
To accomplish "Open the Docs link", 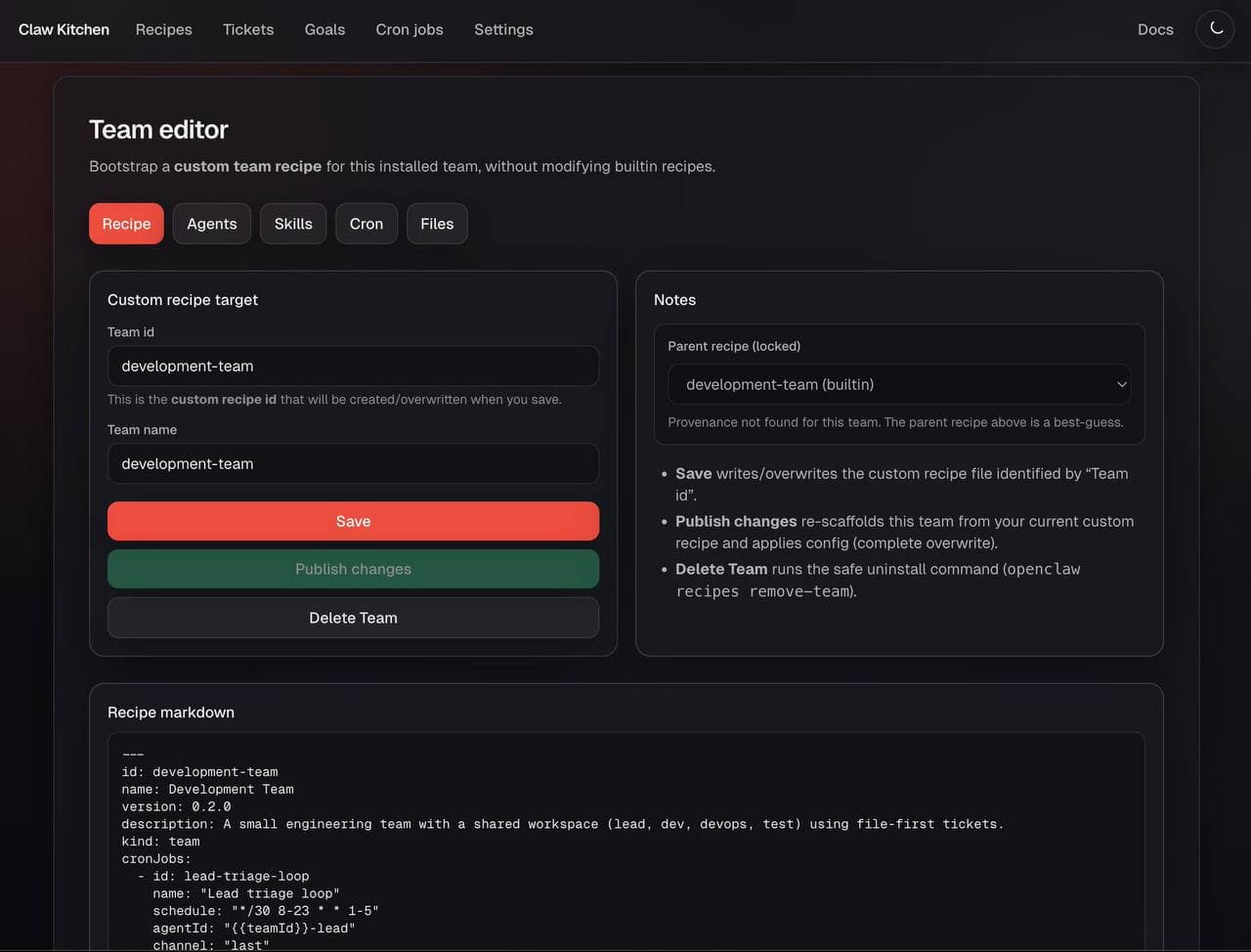I will pos(1155,28).
